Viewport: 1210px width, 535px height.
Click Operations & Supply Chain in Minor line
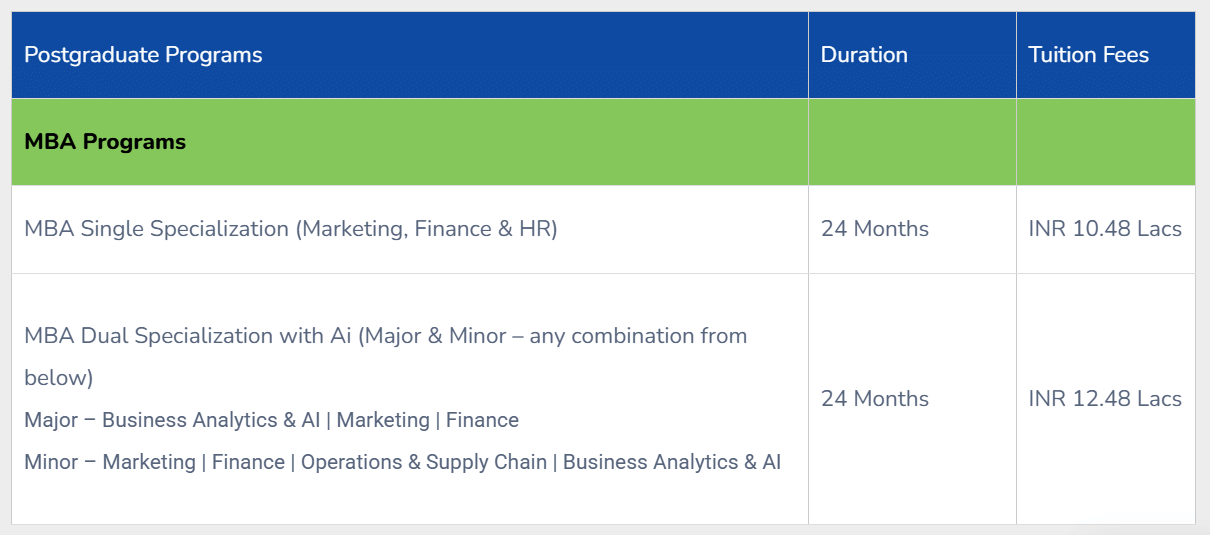tap(424, 462)
